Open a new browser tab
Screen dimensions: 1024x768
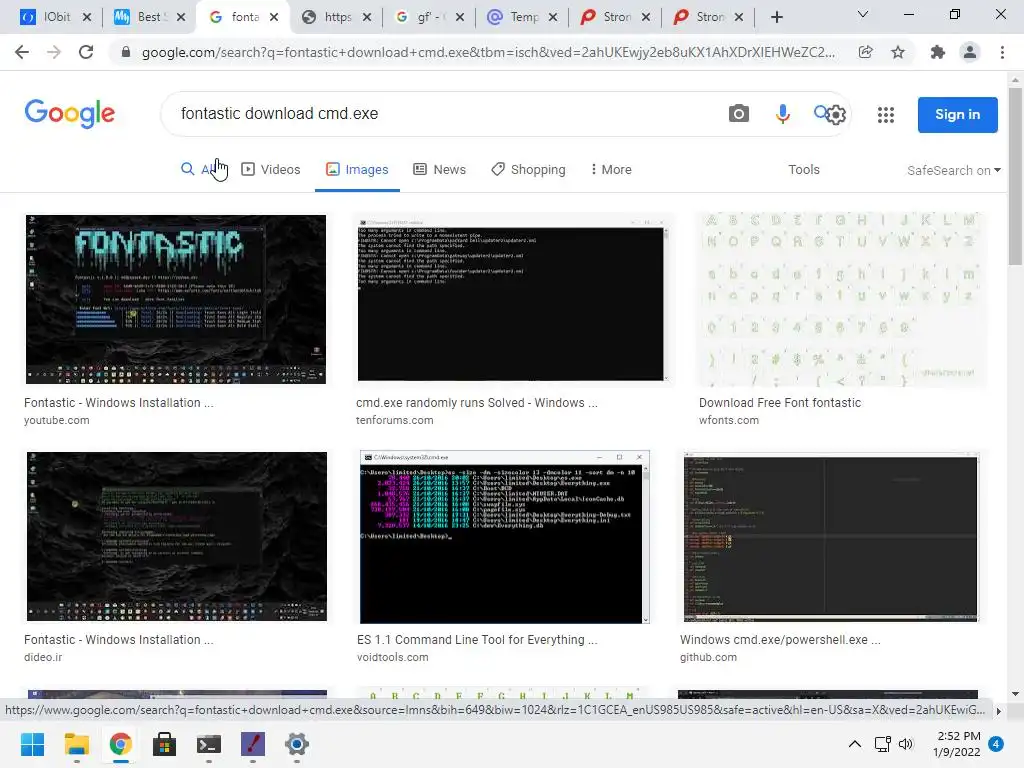click(x=776, y=17)
